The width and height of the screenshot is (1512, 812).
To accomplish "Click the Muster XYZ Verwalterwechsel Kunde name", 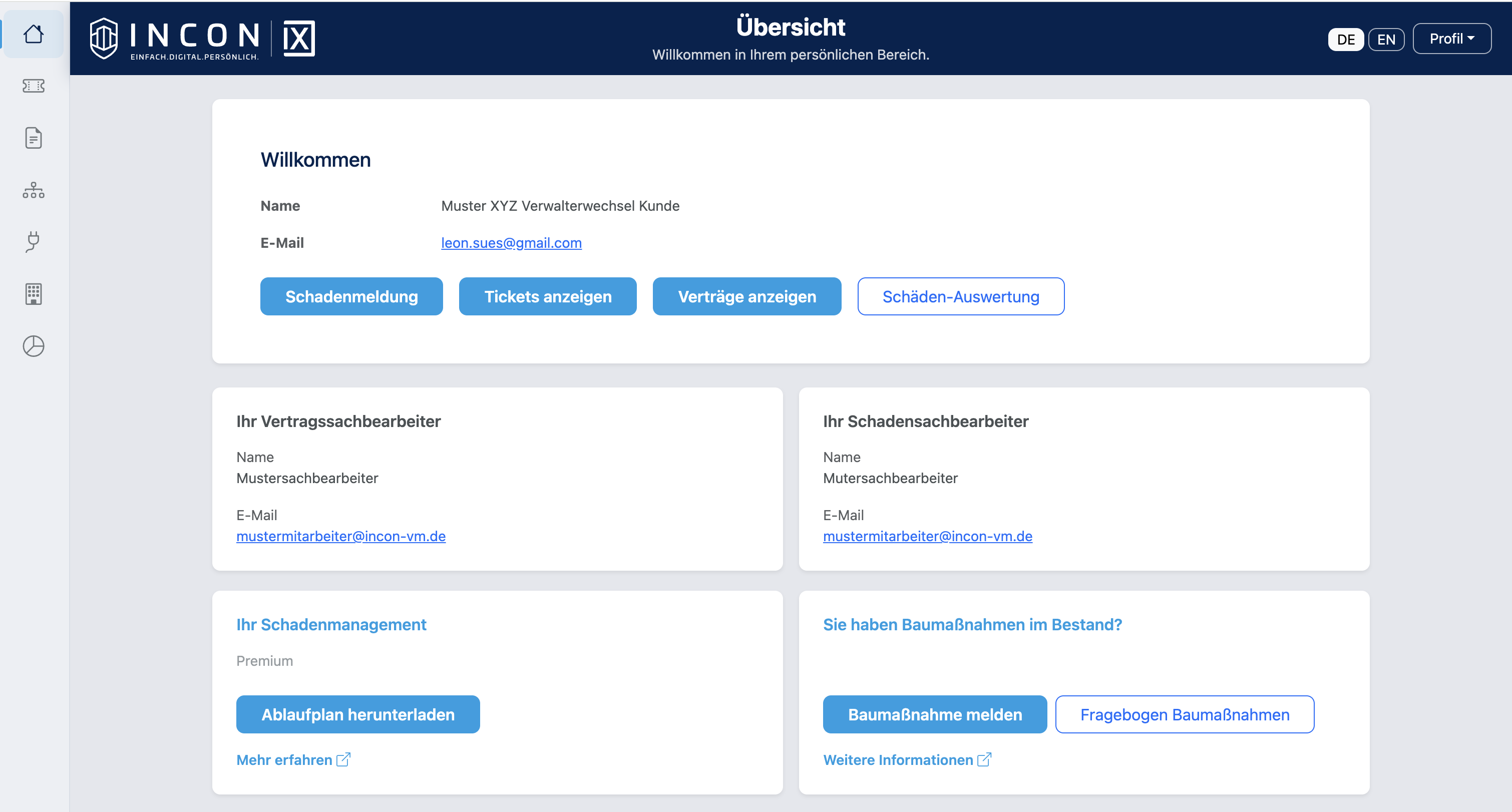I will (561, 206).
